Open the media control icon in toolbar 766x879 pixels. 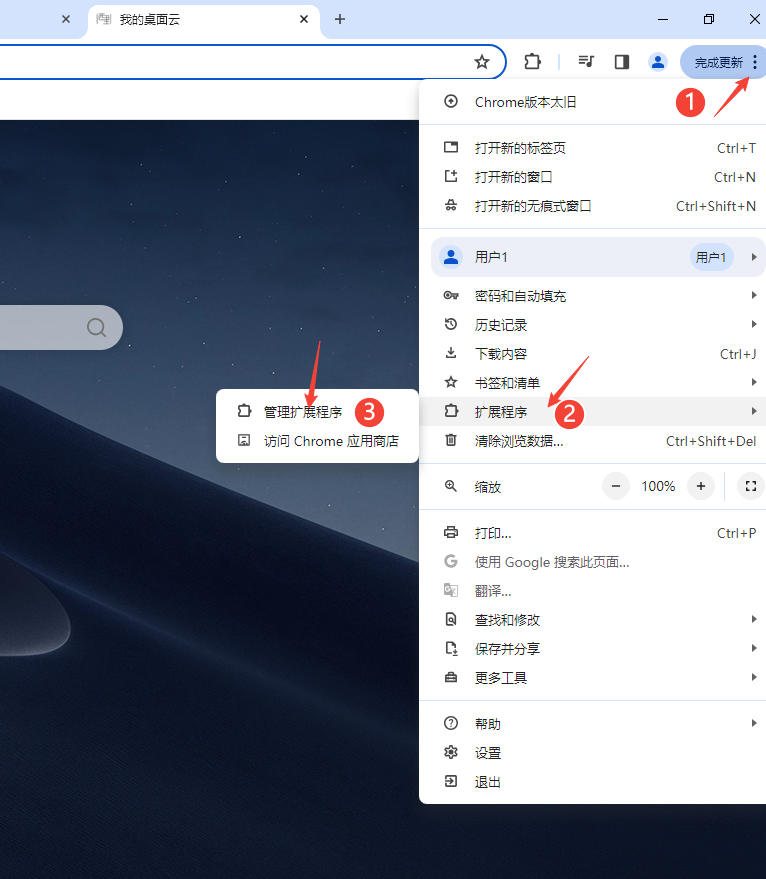coord(586,62)
